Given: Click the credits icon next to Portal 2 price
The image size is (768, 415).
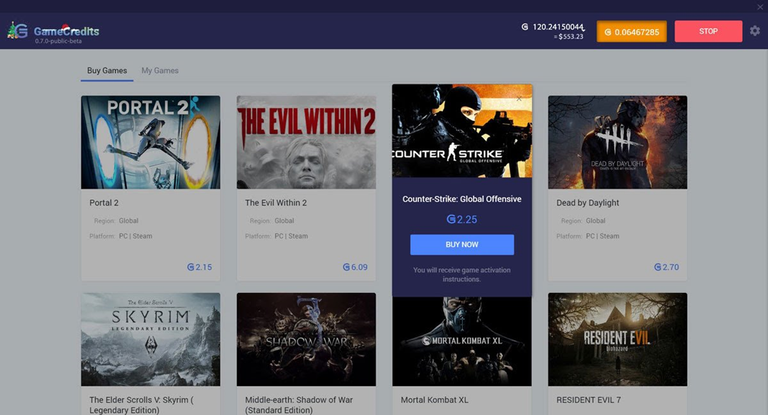Looking at the screenshot, I should click(190, 267).
